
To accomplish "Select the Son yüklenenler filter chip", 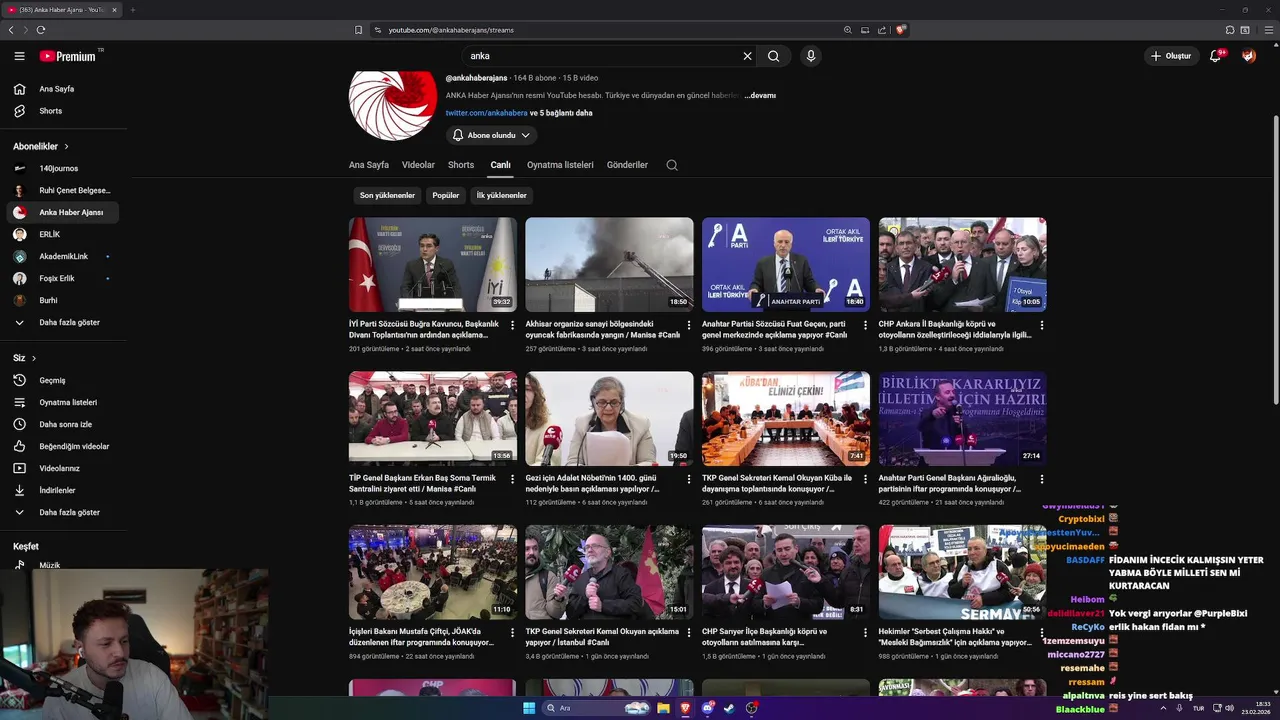I will (387, 196).
